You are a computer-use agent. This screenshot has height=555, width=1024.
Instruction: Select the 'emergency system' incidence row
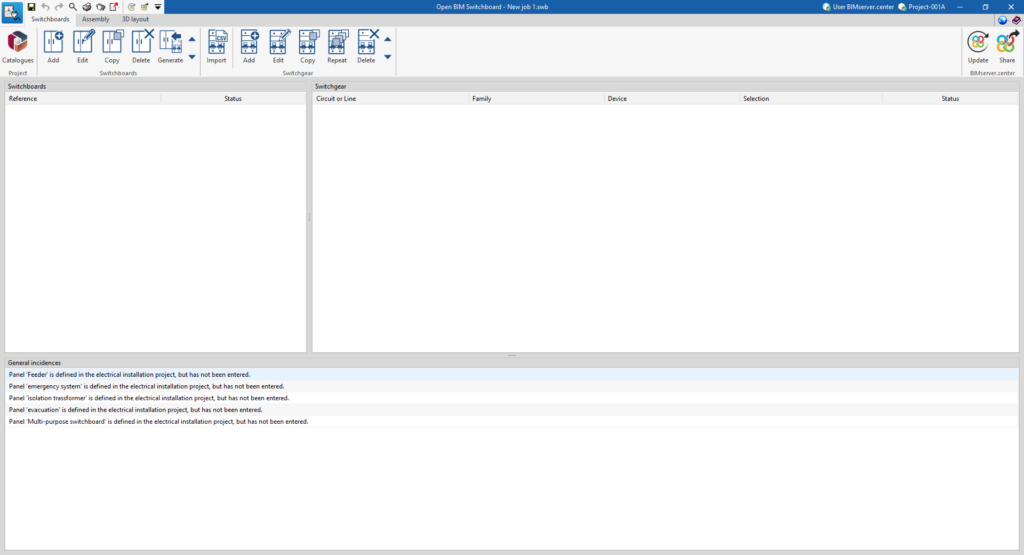pyautogui.click(x=512, y=387)
